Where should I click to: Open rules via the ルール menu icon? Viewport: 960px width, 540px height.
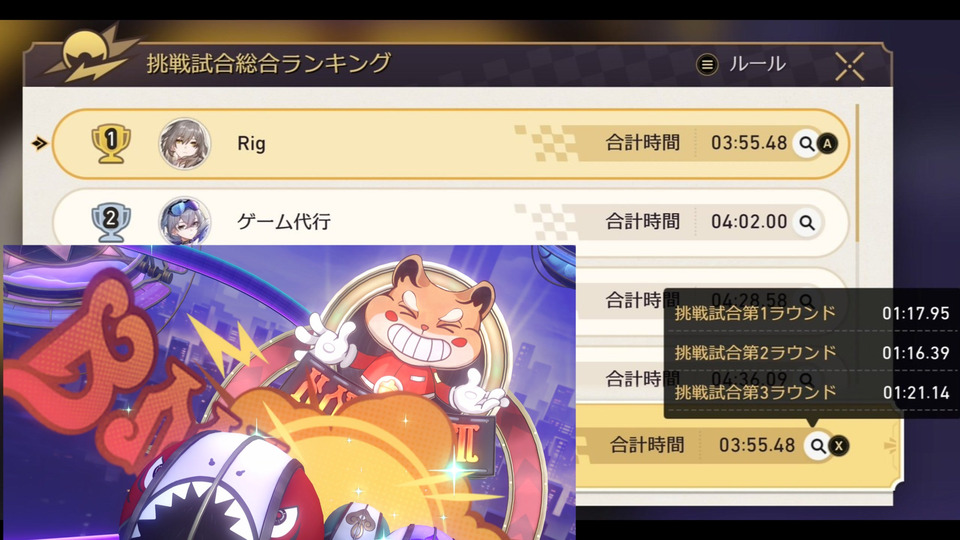click(x=707, y=64)
